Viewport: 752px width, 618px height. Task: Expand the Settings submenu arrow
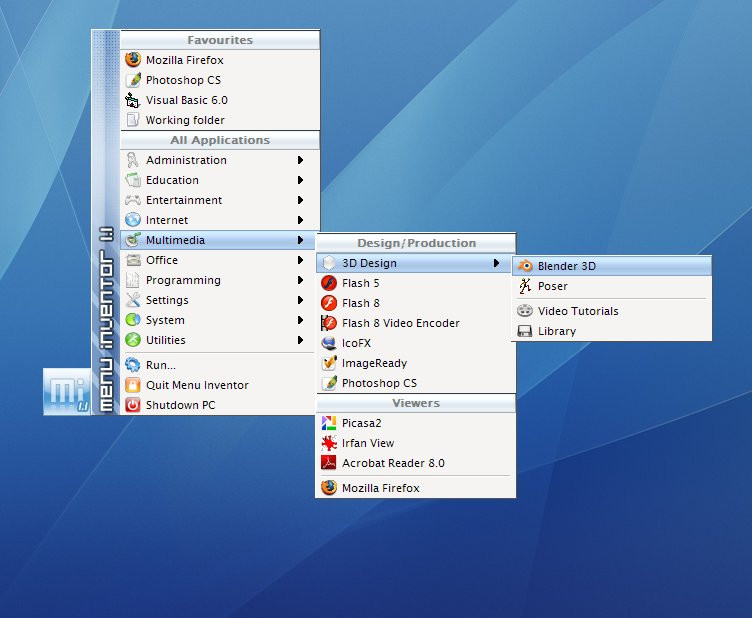point(300,300)
